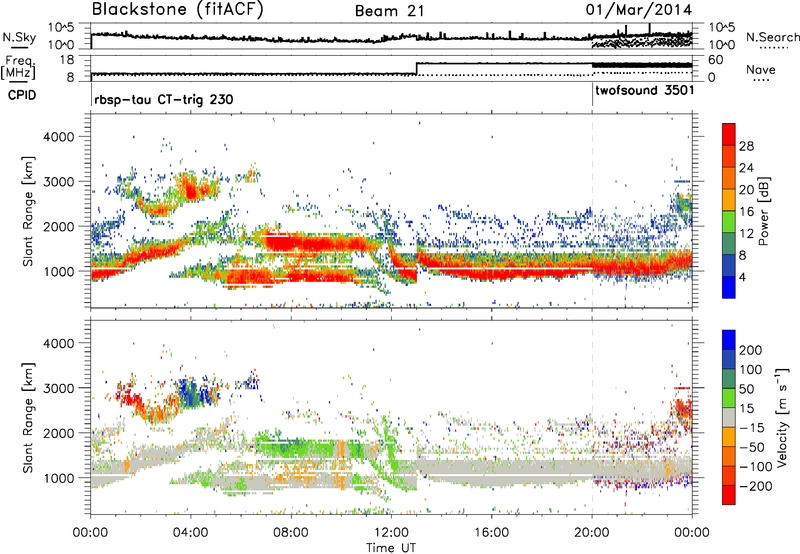Click the 'N.Search' legend label
Image resolution: width=800 pixels, height=554 pixels.
(x=772, y=37)
